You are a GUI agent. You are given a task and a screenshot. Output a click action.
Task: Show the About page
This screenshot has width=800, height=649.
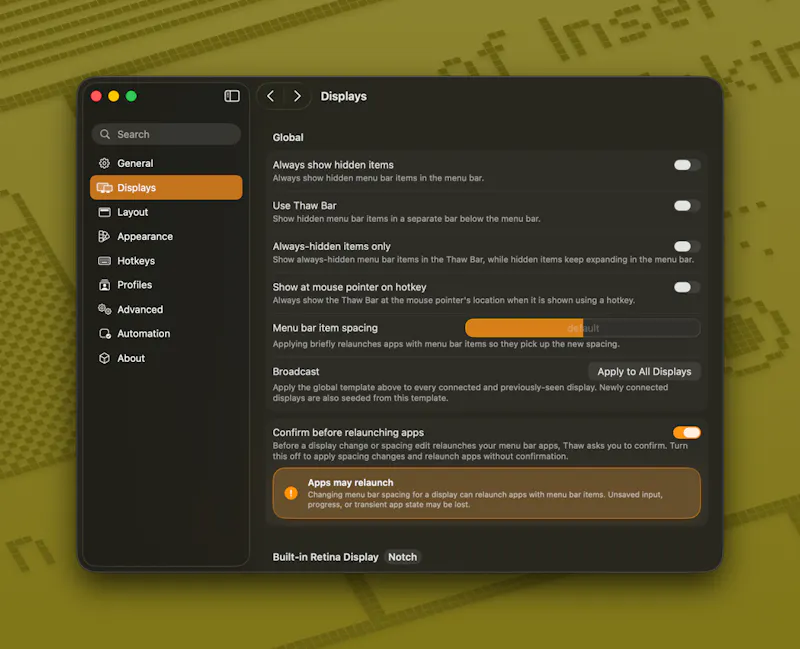pos(166,358)
